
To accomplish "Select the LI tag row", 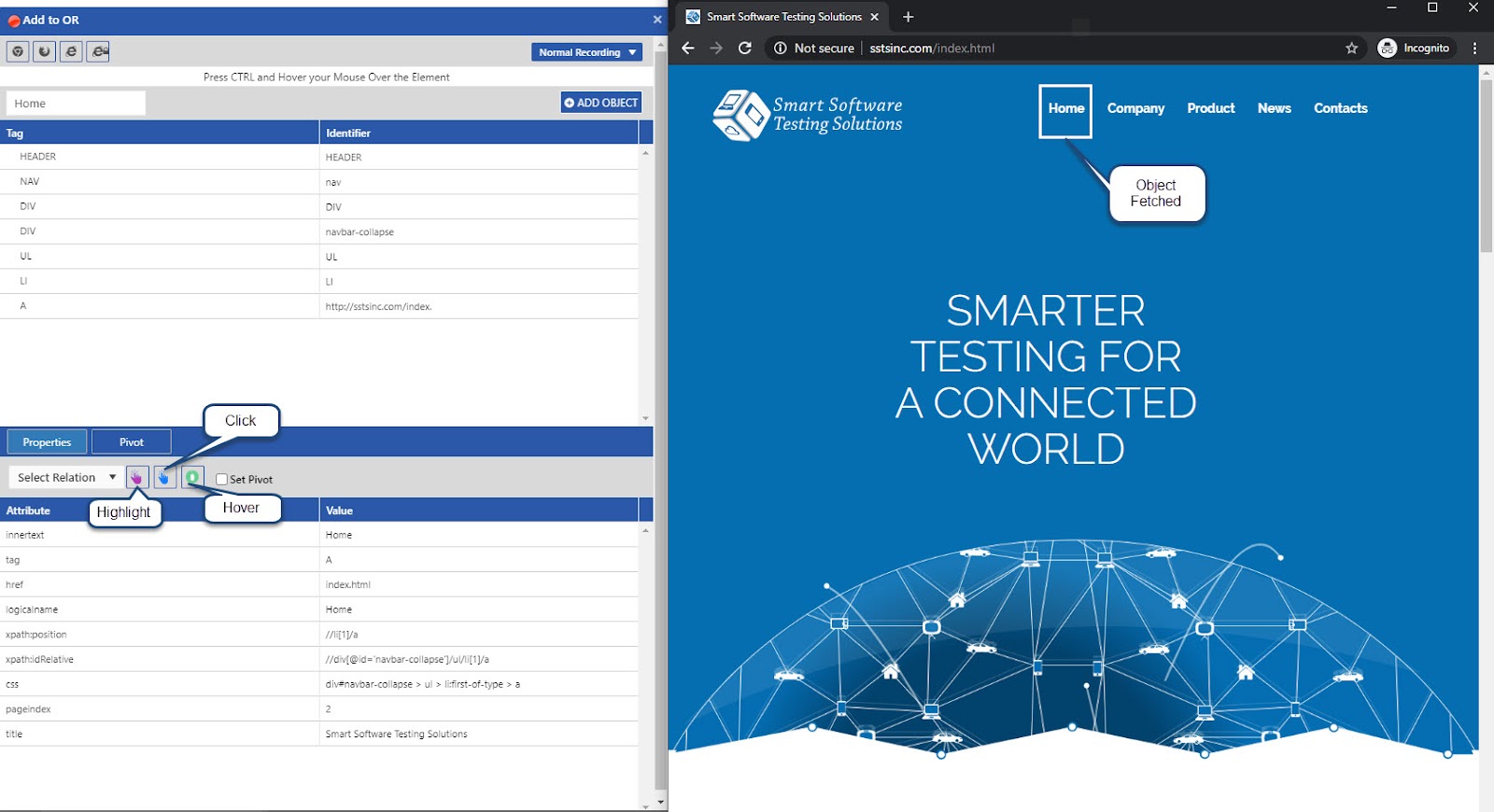I will [319, 281].
